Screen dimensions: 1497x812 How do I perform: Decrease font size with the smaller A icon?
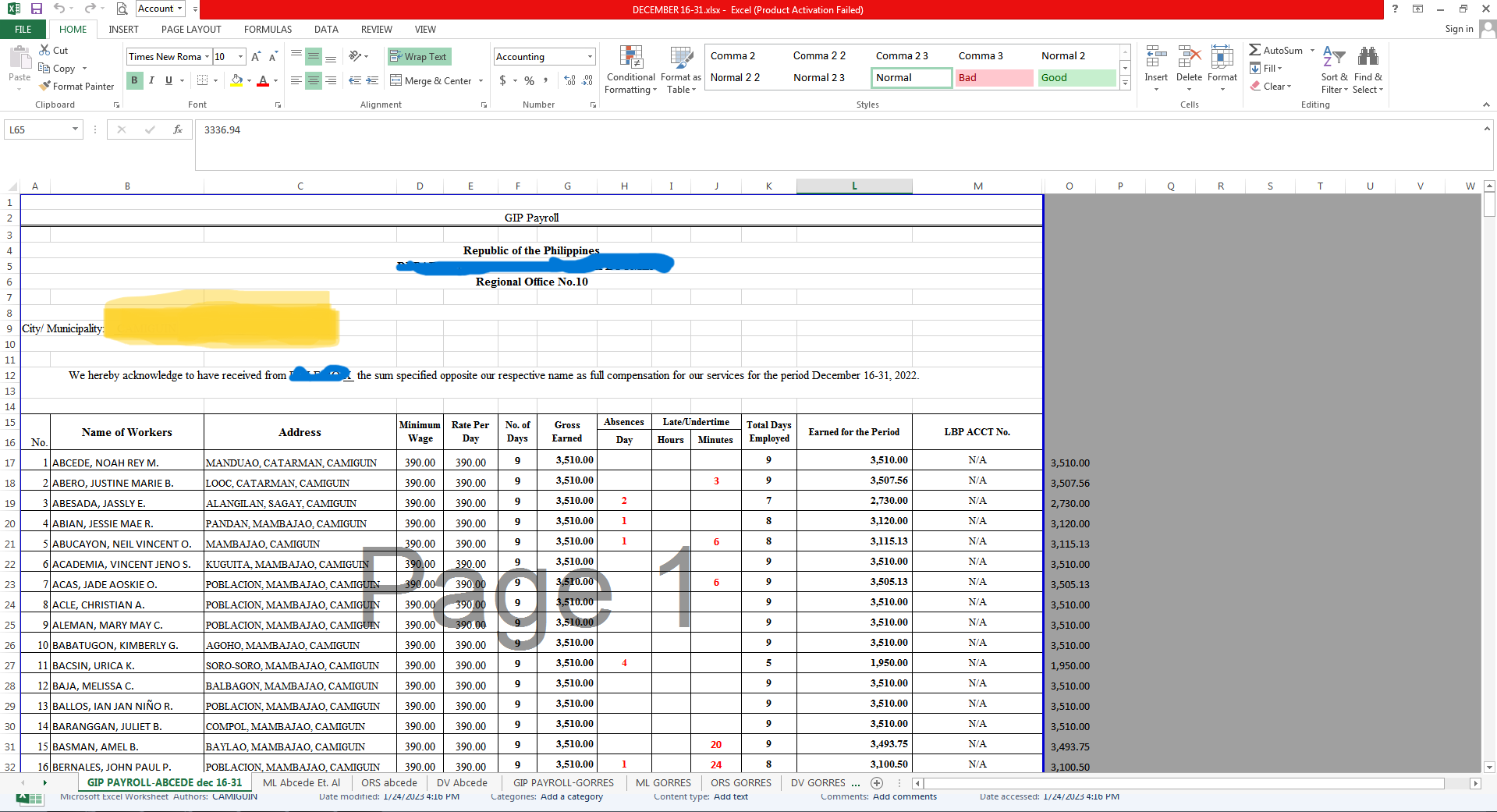[x=273, y=56]
